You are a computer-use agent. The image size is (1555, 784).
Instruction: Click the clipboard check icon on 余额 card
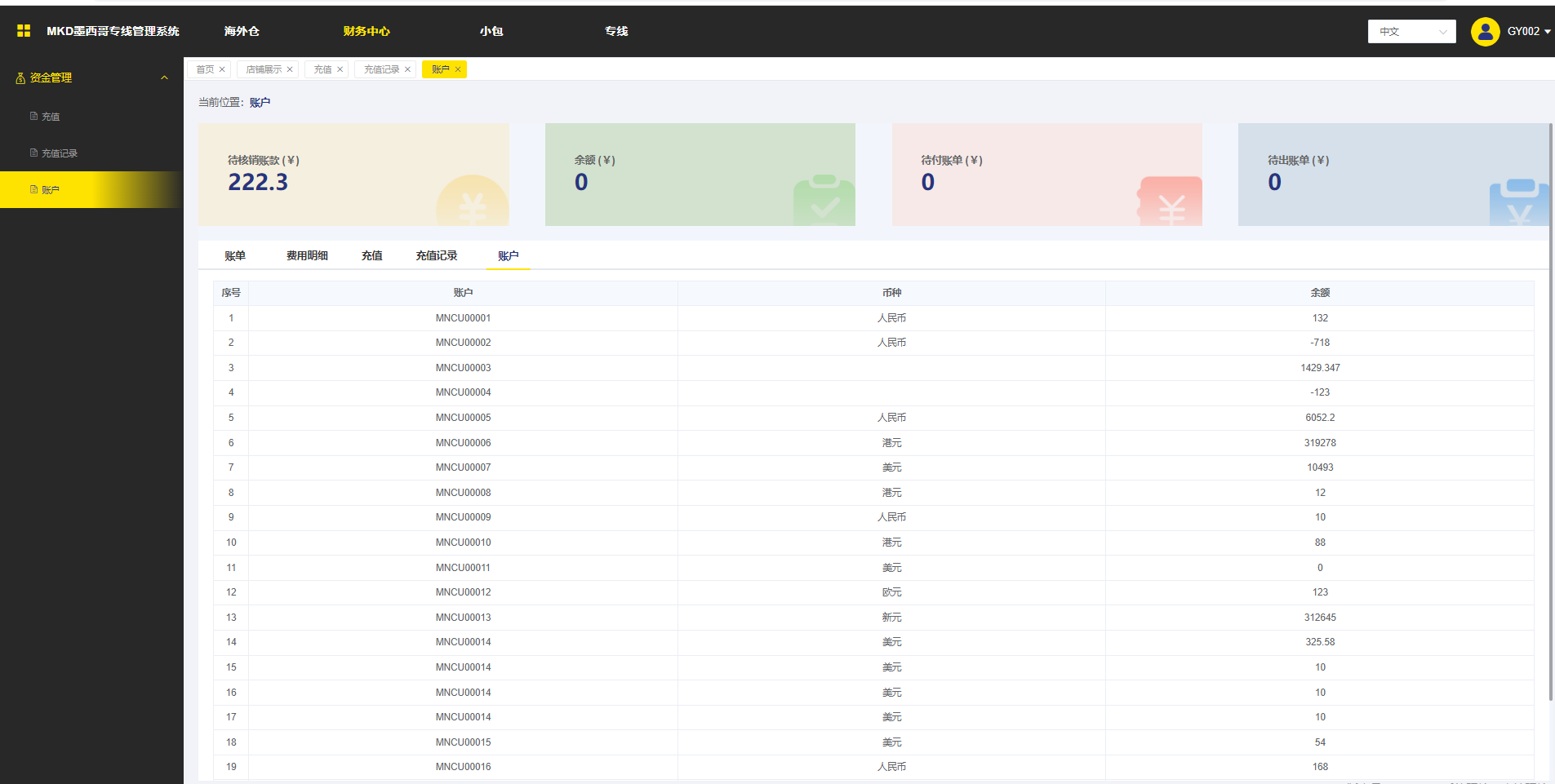(823, 201)
